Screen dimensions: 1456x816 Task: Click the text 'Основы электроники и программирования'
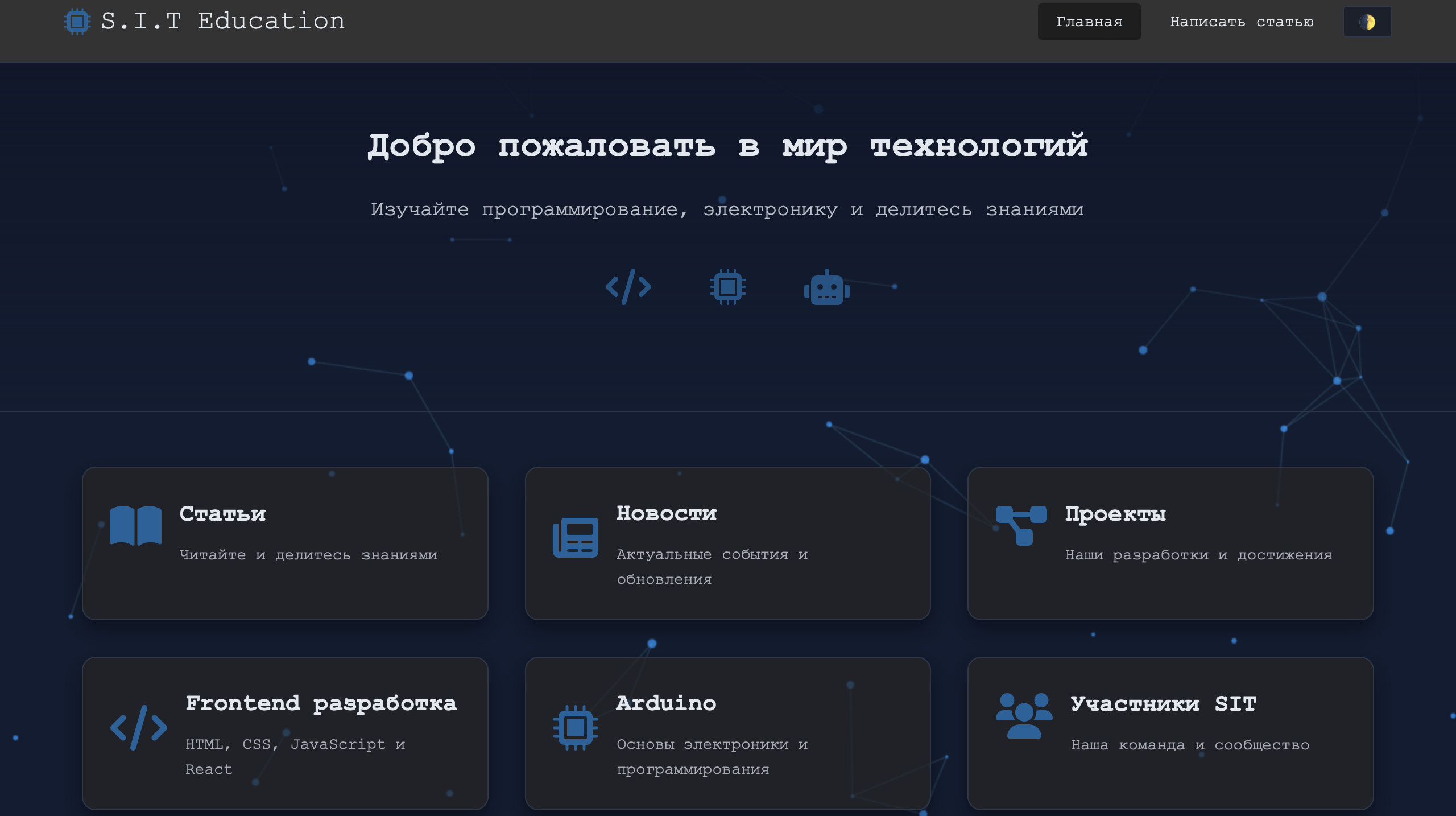712,757
